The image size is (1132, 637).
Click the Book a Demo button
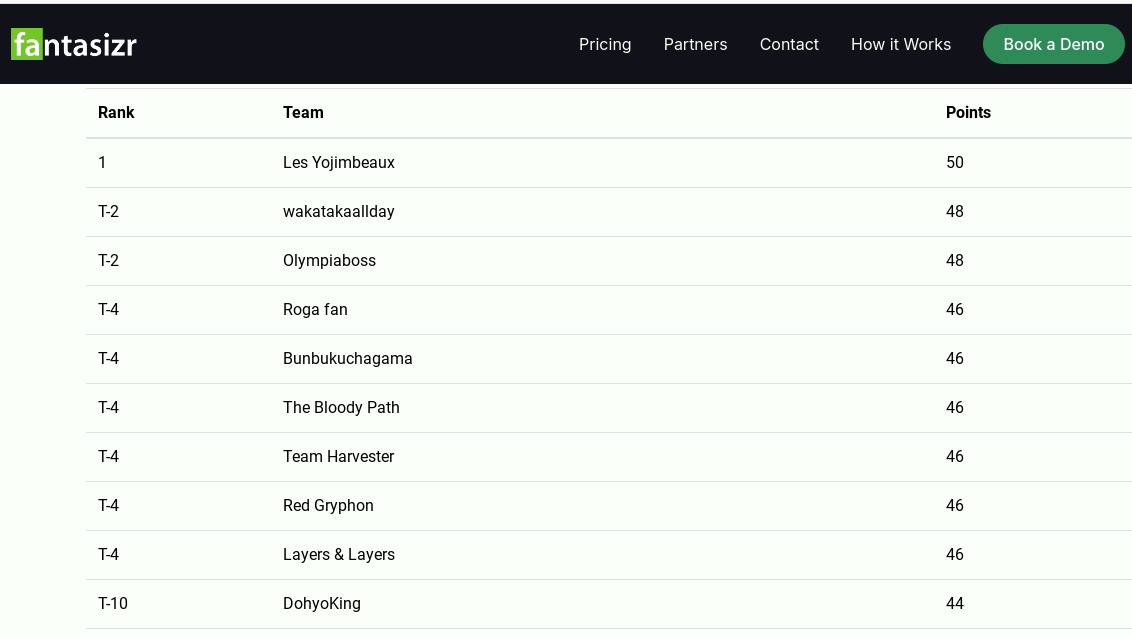[1053, 44]
